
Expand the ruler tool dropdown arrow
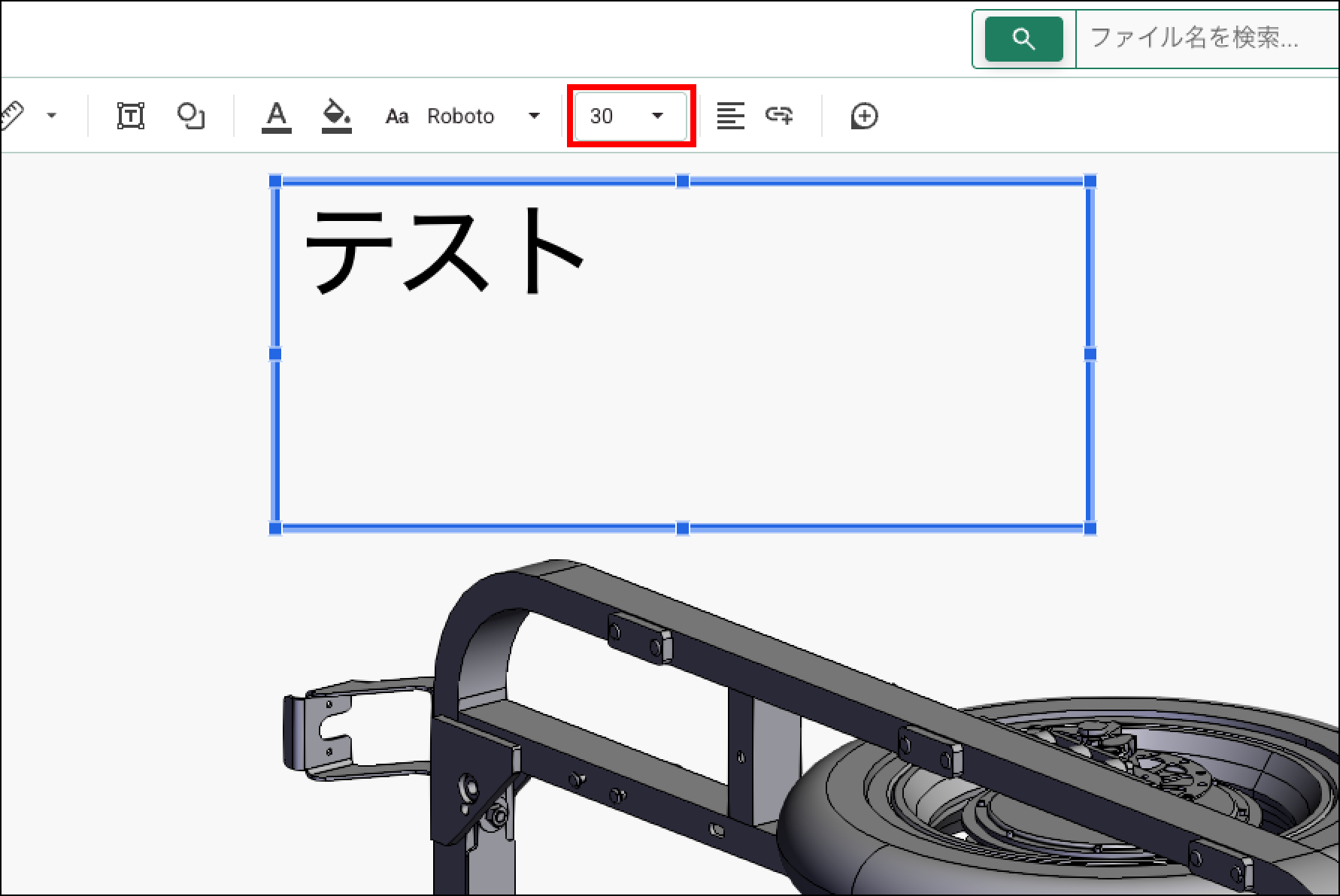(x=51, y=116)
